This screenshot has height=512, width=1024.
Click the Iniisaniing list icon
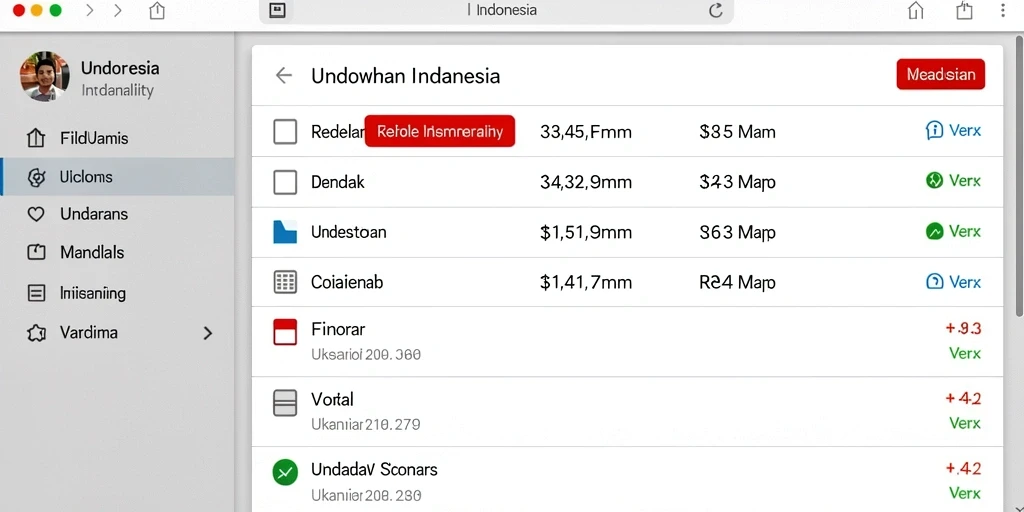click(37, 293)
